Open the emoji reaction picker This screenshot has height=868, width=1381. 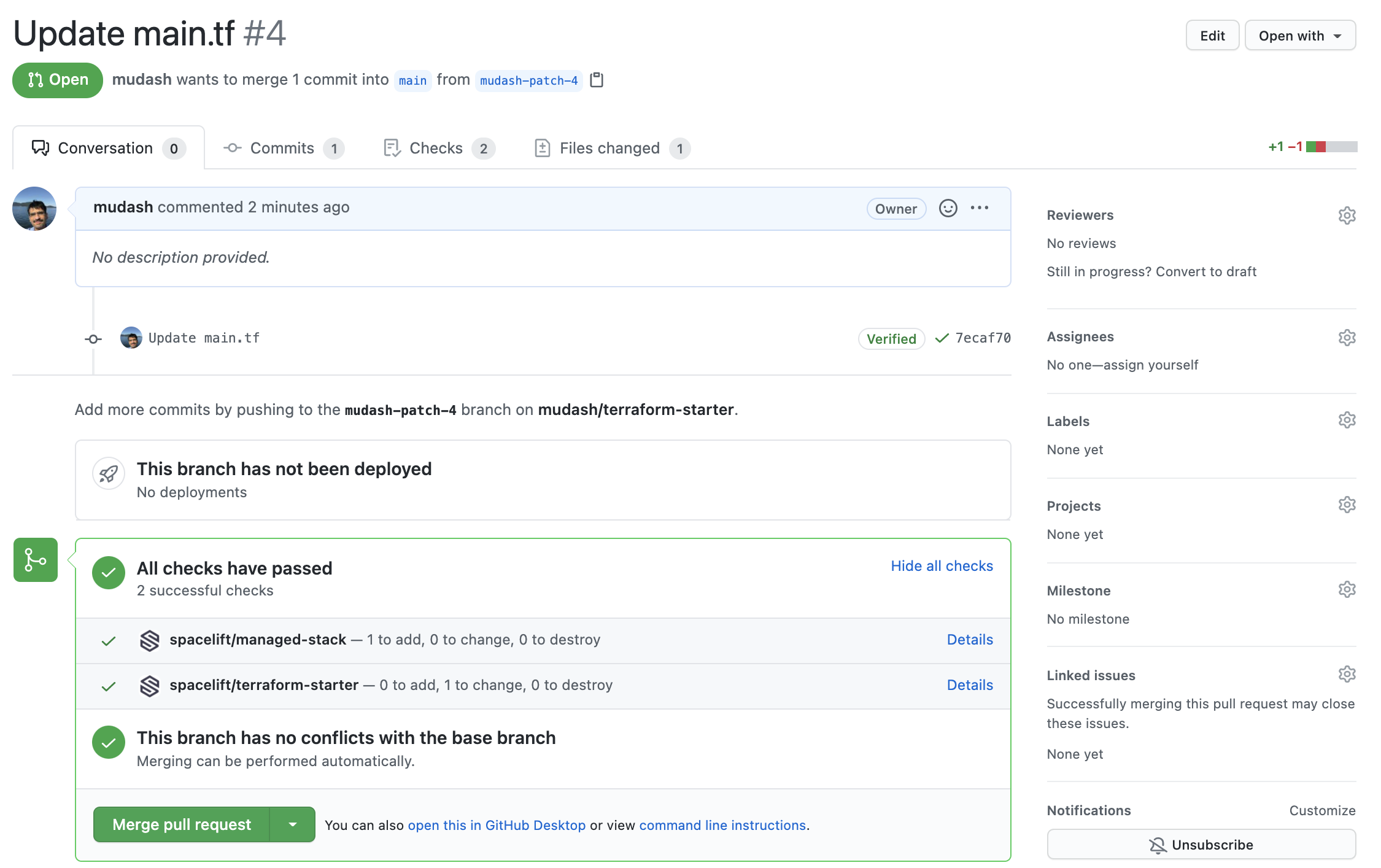tap(948, 208)
